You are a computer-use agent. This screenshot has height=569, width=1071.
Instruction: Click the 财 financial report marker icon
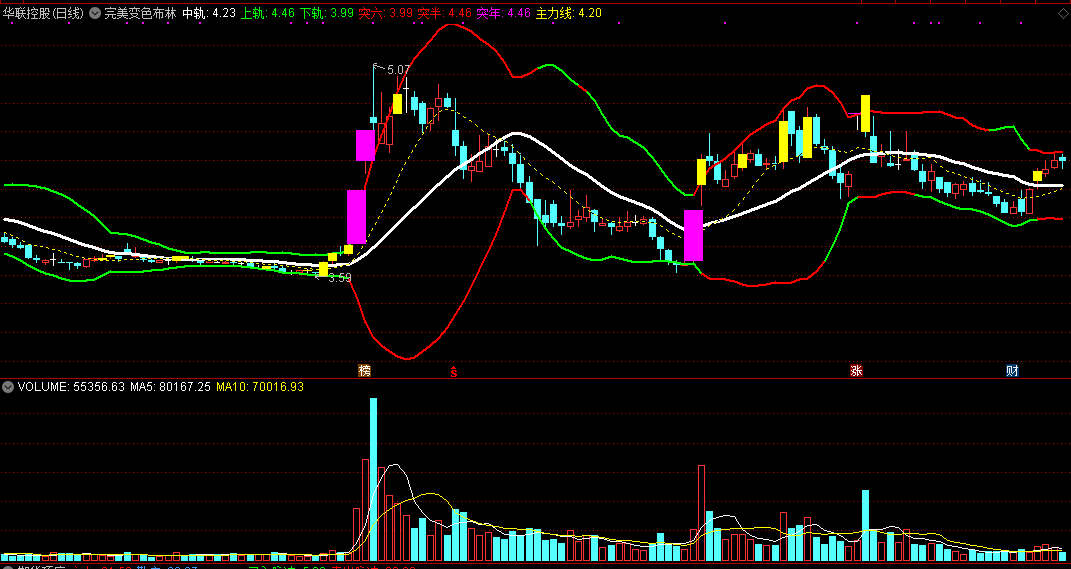point(1012,371)
